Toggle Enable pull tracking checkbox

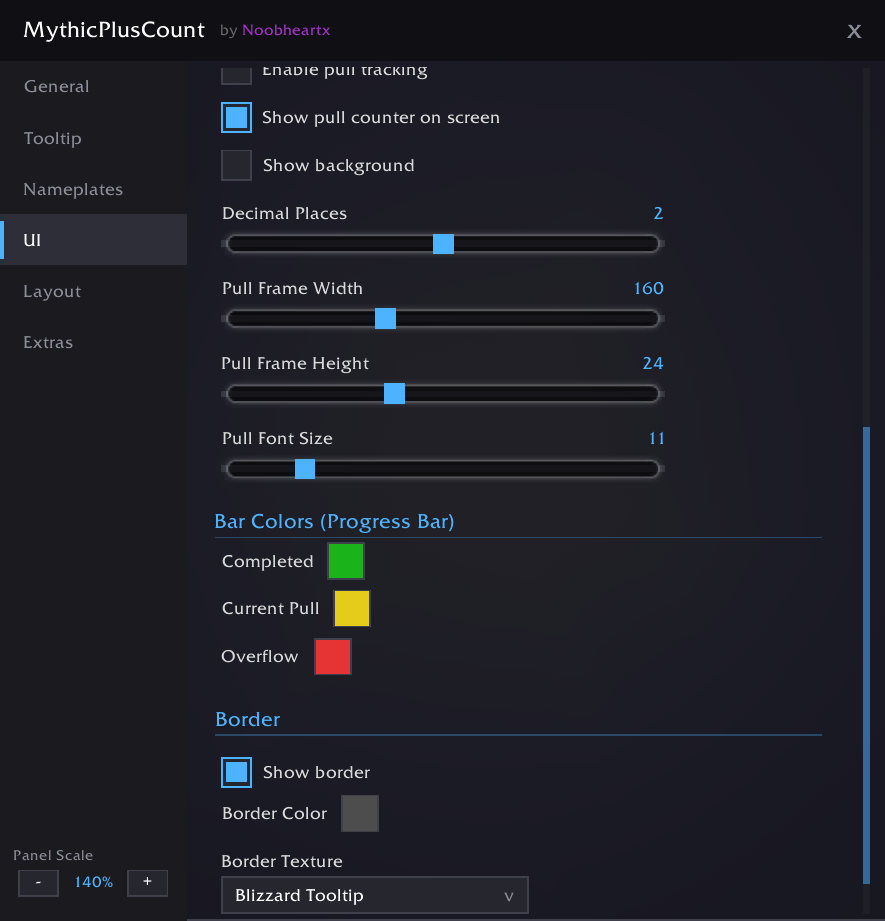tap(236, 73)
